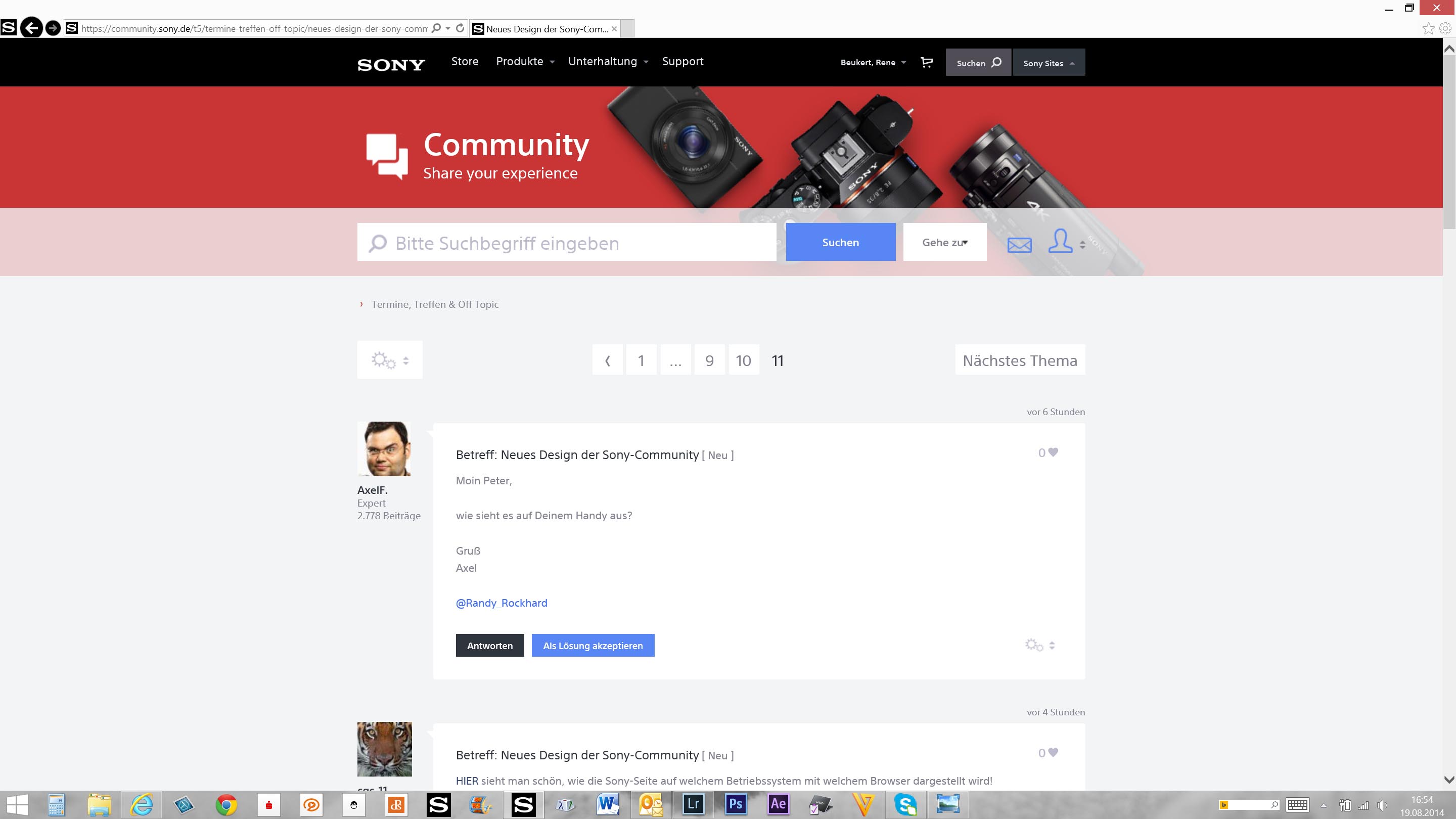The width and height of the screenshot is (1456, 819).
Task: Open the shopping cart icon
Action: (x=926, y=62)
